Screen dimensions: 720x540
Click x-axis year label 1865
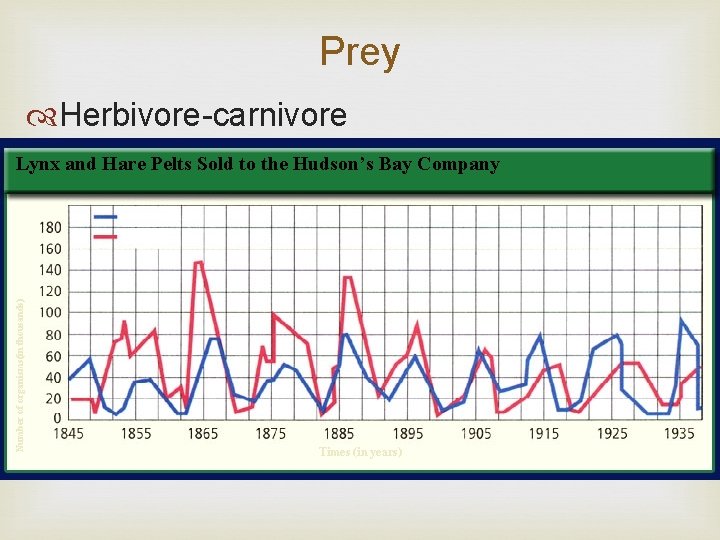[203, 433]
